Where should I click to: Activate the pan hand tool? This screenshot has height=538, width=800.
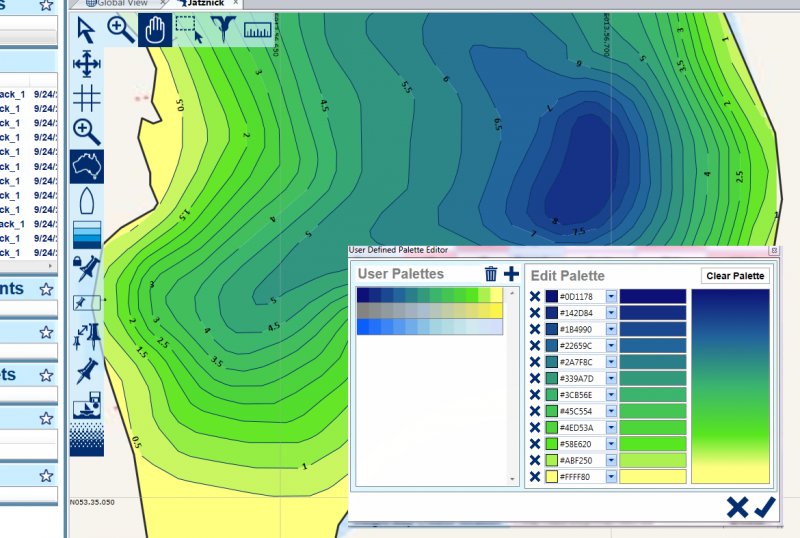[x=154, y=30]
